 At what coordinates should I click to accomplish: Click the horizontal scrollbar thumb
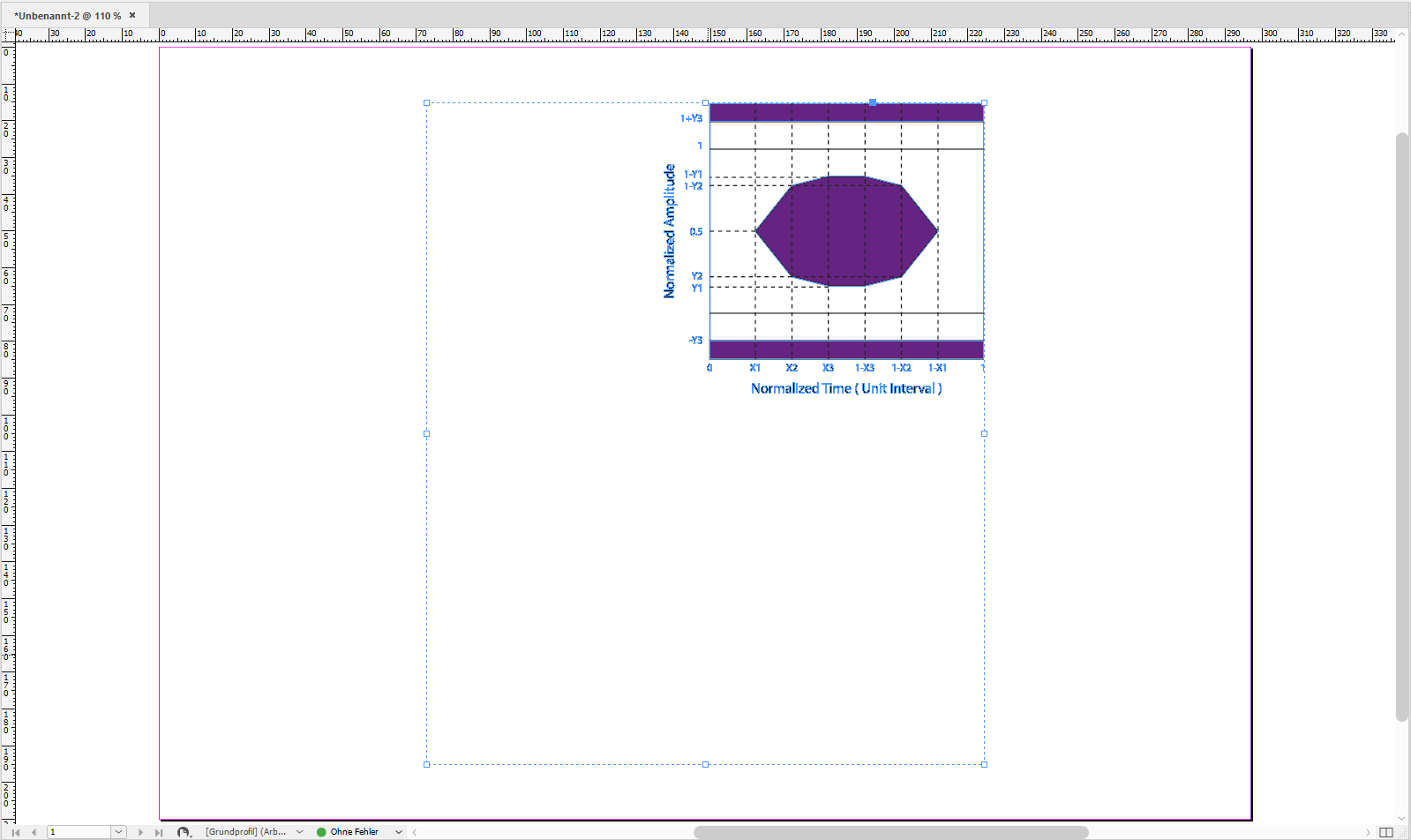pos(891,832)
